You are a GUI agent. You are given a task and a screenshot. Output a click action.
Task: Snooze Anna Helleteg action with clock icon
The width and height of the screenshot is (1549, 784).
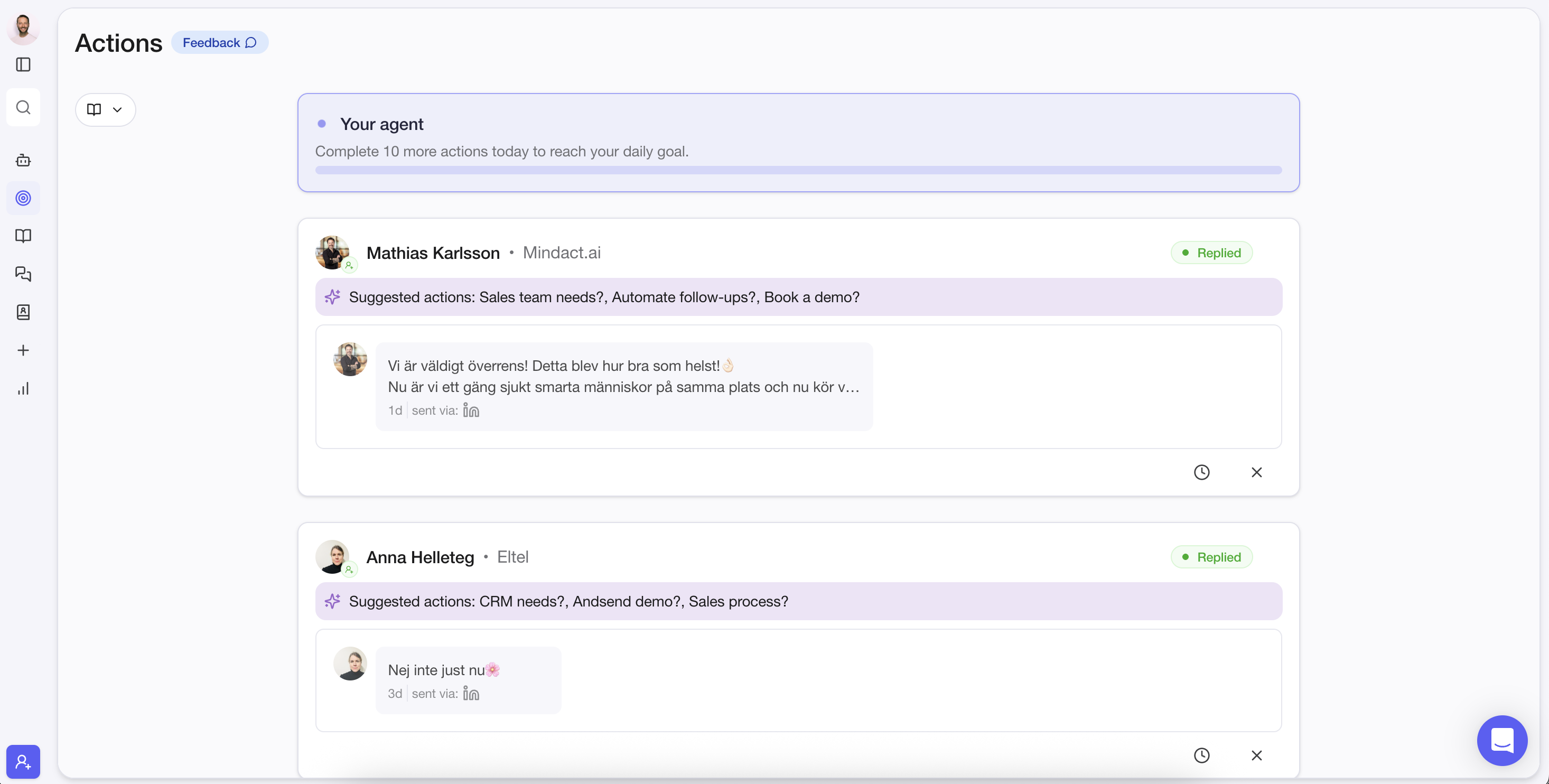tap(1201, 755)
